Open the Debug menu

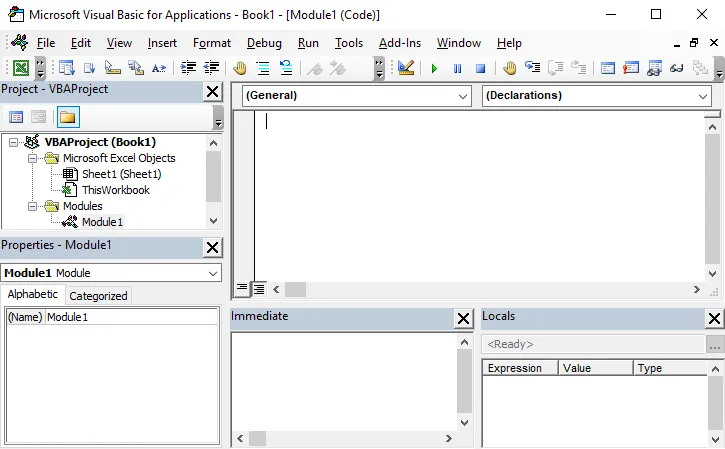[x=264, y=43]
